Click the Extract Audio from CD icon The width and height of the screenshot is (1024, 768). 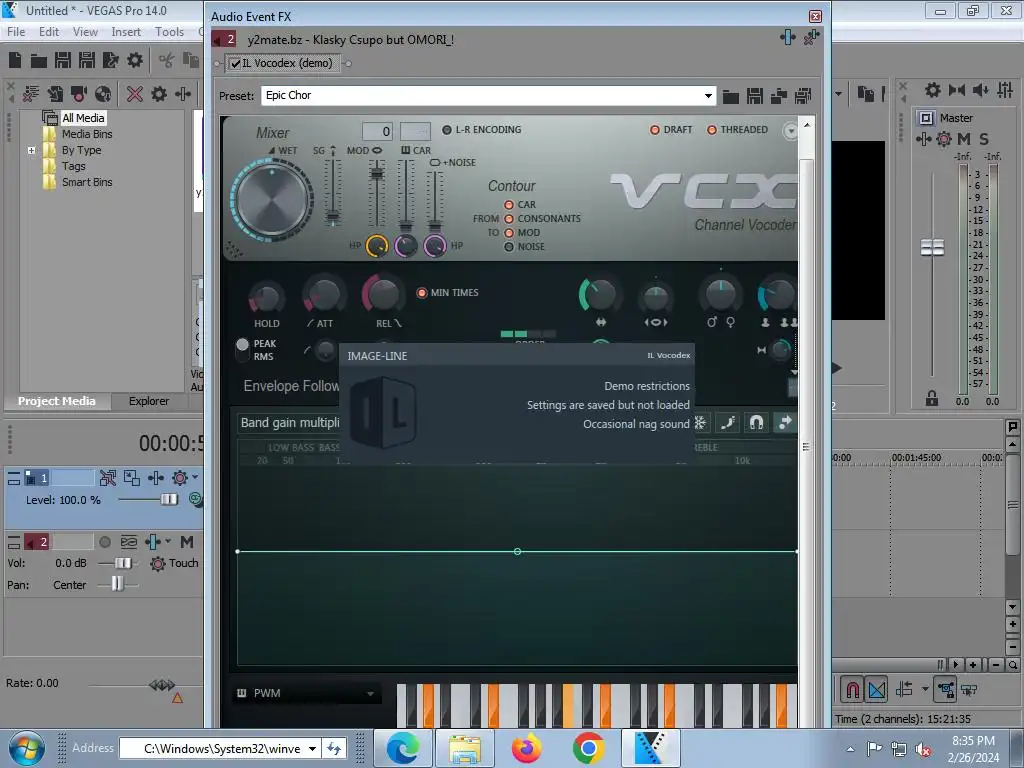point(103,94)
